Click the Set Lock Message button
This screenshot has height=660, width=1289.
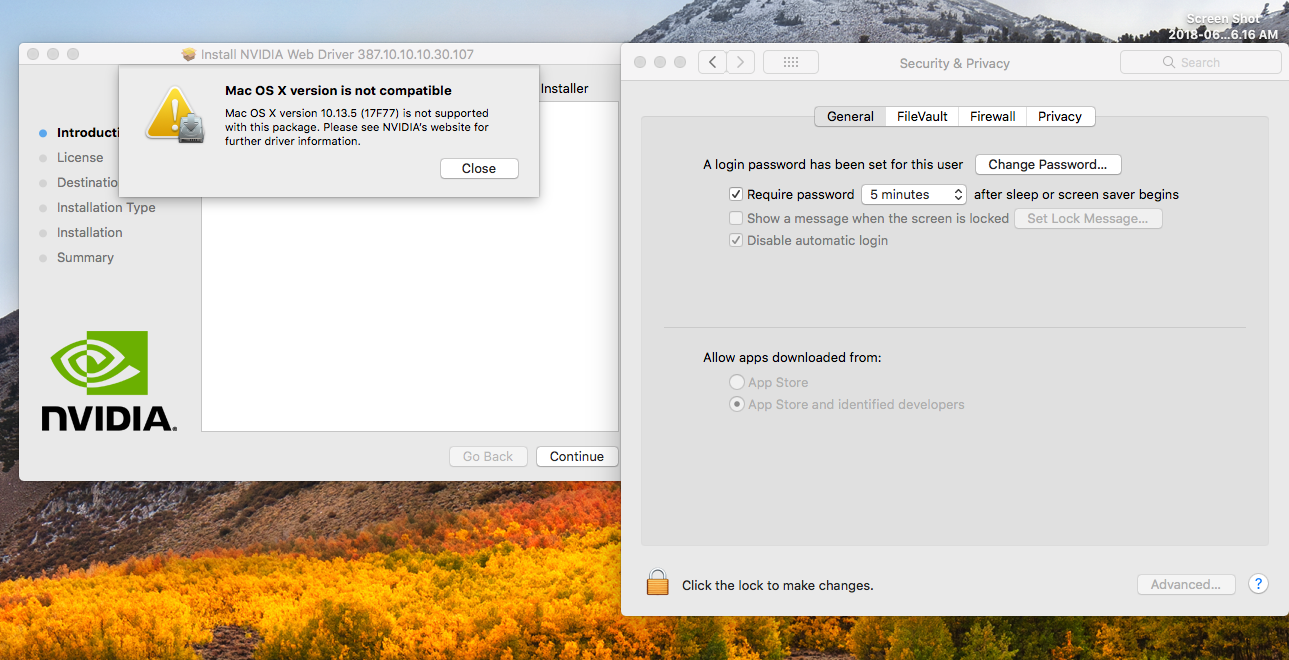[x=1088, y=218]
